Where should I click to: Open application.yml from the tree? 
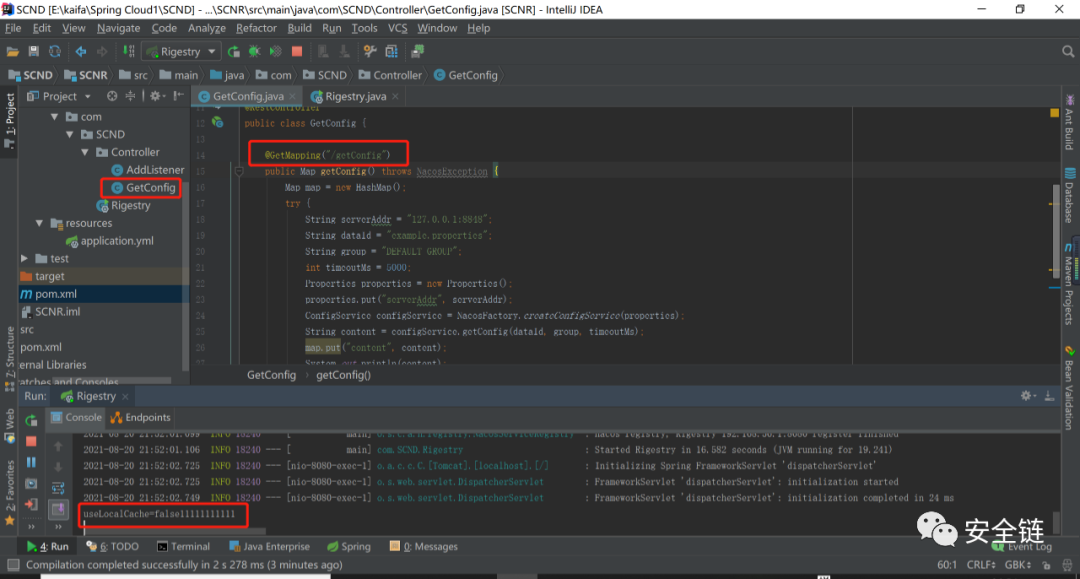110,241
